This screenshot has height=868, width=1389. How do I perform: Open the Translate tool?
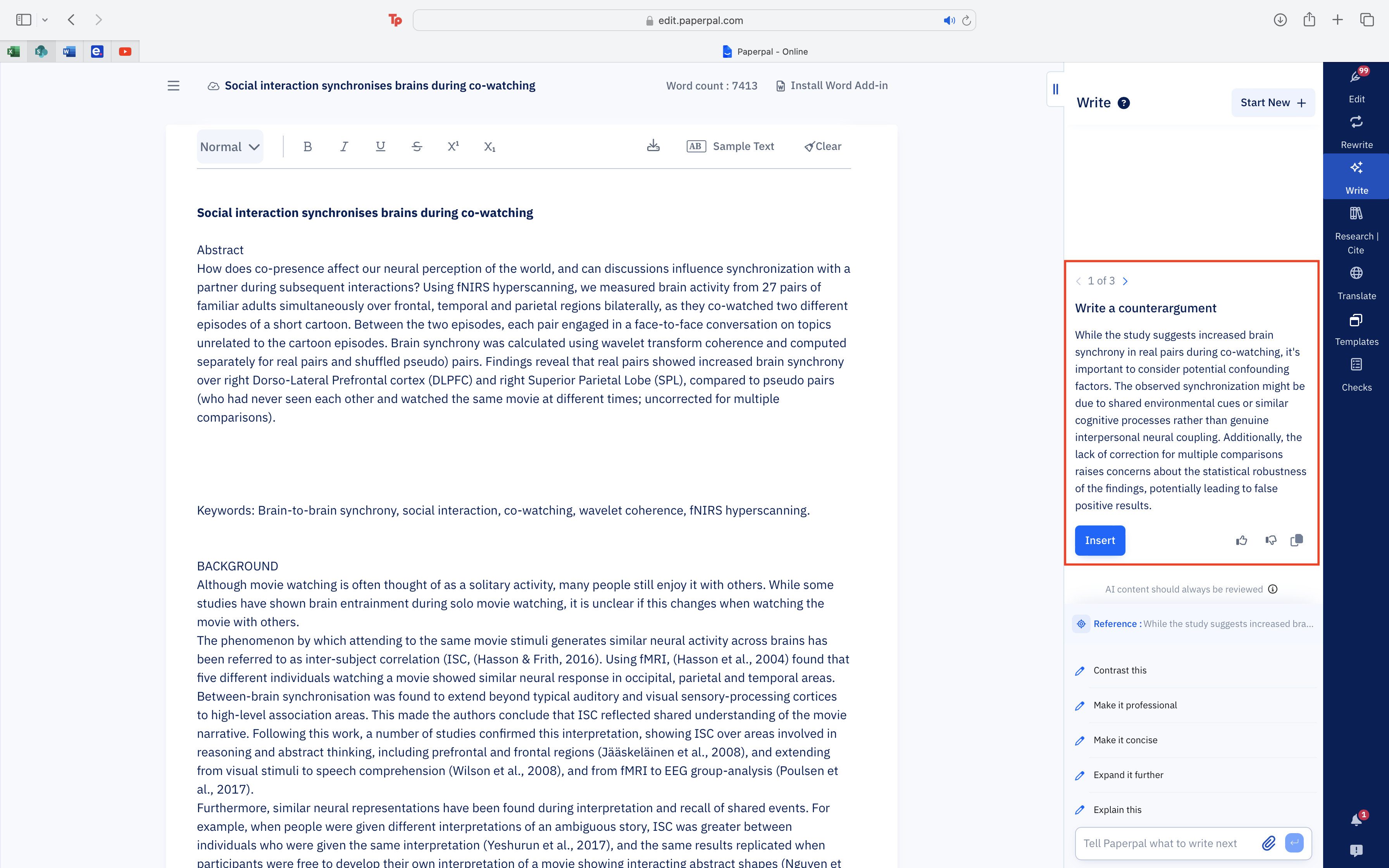pos(1356,283)
